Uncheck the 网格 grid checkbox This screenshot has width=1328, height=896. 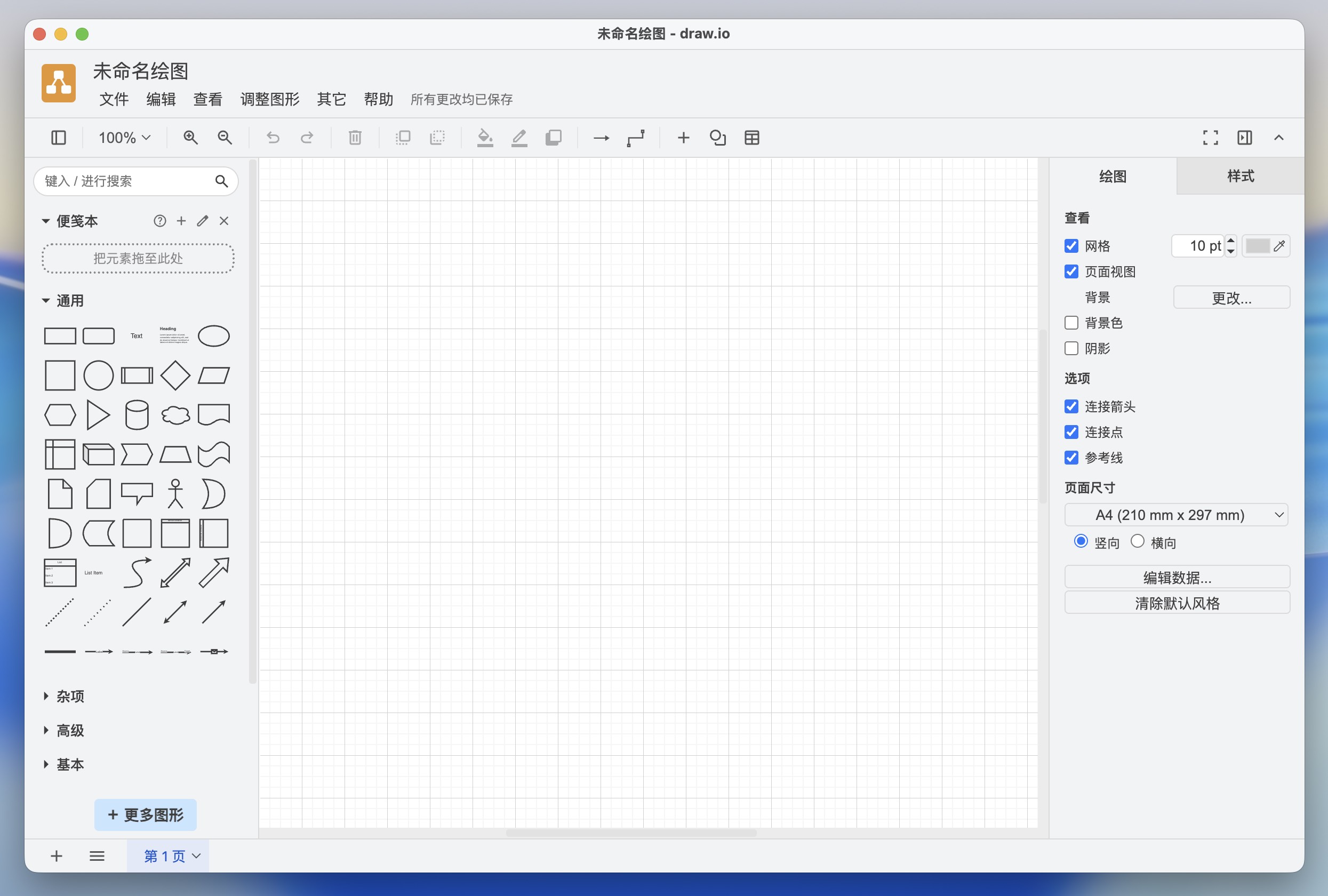click(x=1071, y=246)
